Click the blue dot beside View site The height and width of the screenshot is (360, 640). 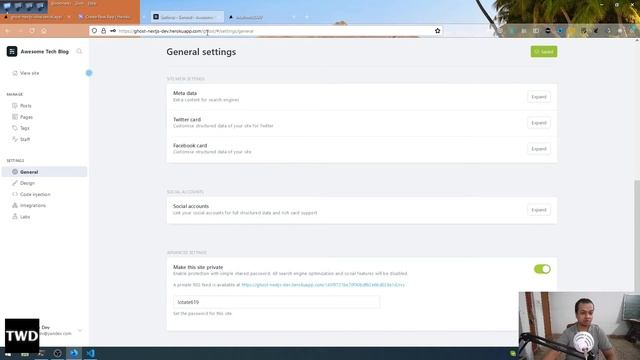[89, 73]
